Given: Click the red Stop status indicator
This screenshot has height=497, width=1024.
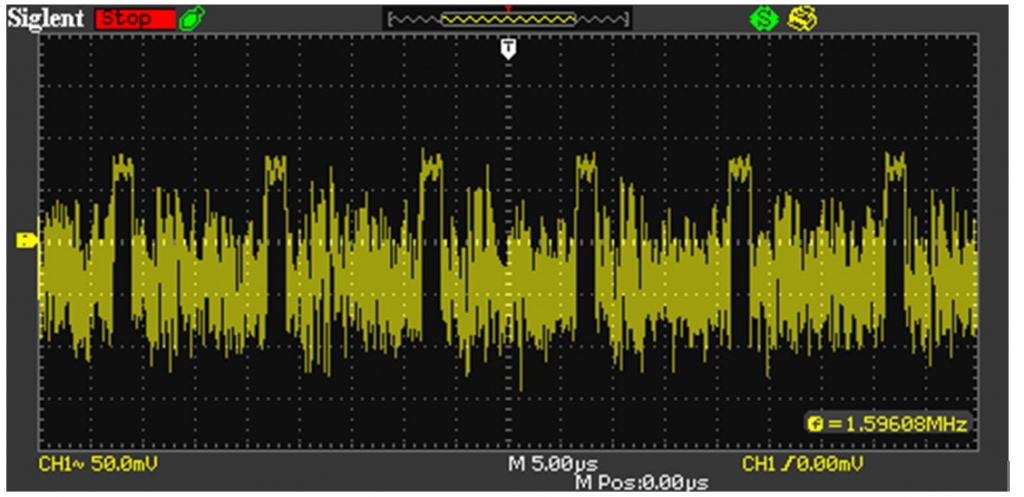Looking at the screenshot, I should 135,19.
